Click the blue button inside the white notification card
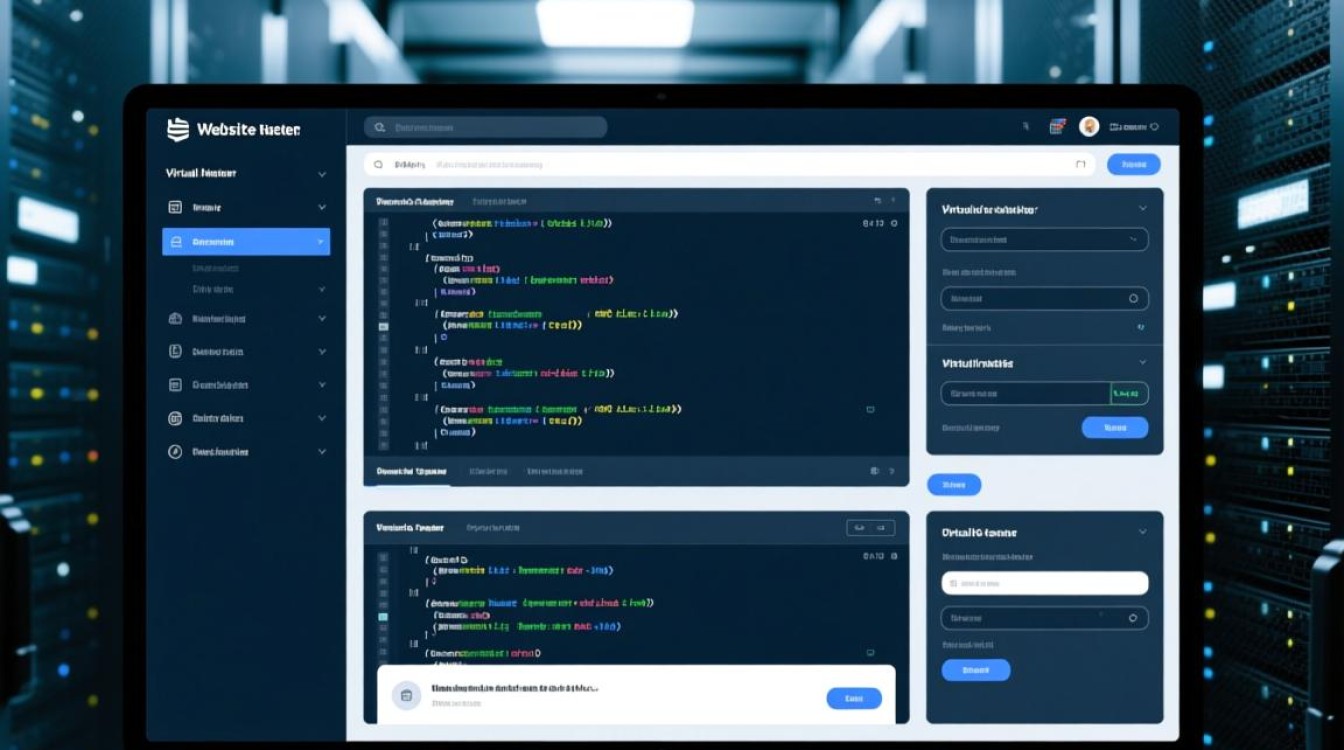The height and width of the screenshot is (750, 1344). 853,698
